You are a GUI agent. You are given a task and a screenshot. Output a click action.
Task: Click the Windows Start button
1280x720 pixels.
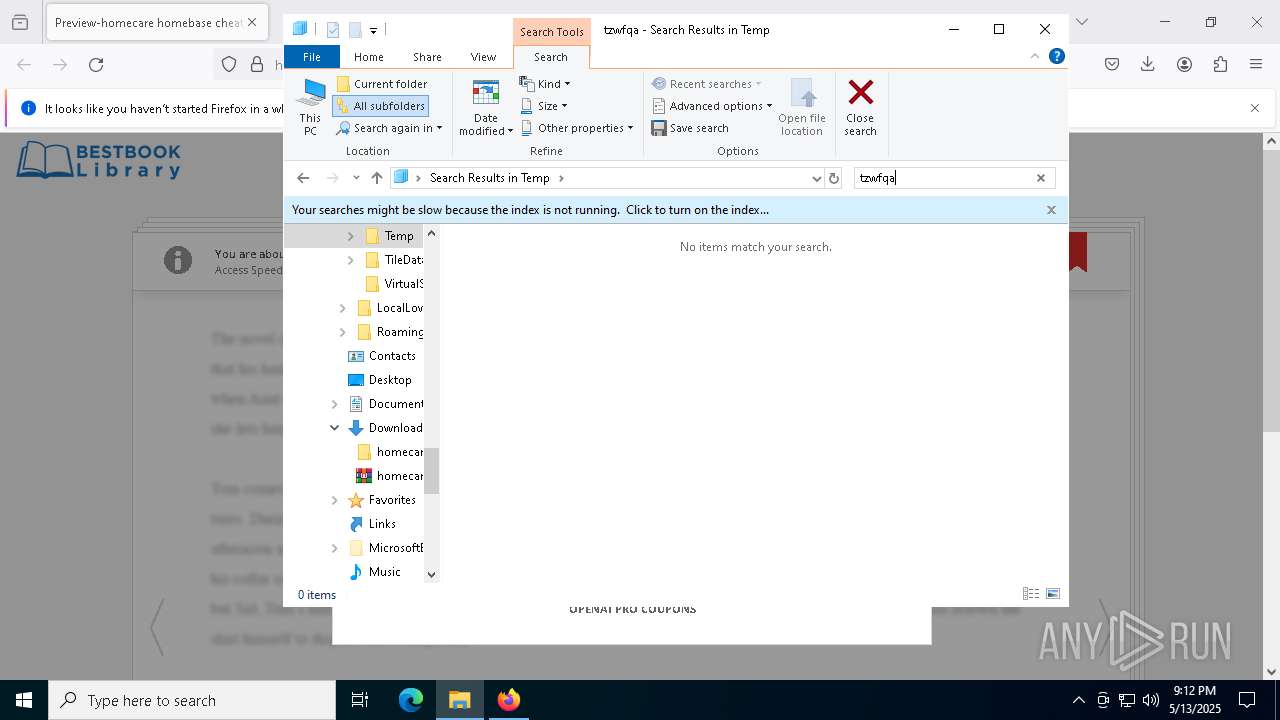[24, 700]
